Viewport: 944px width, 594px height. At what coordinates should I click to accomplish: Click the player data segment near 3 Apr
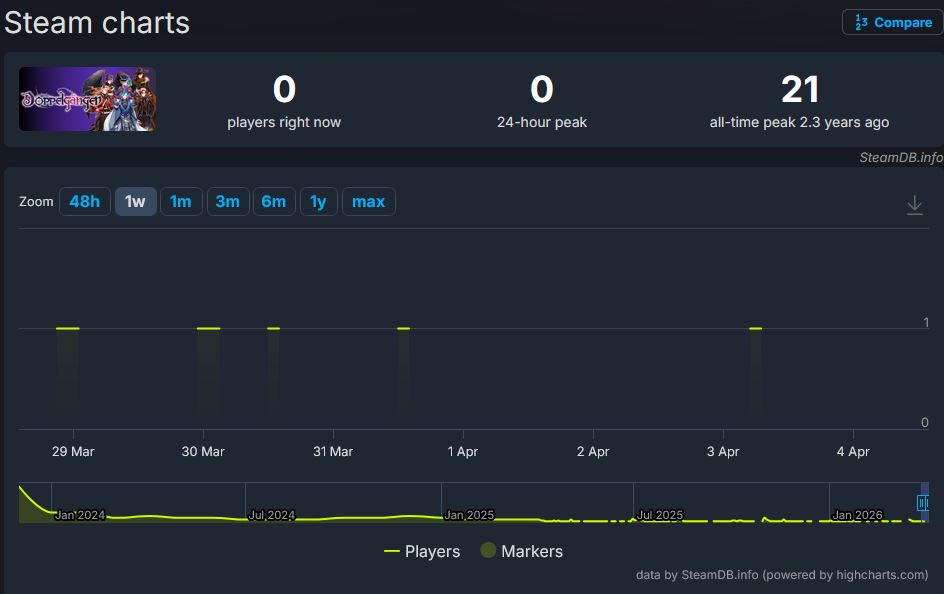pos(756,329)
